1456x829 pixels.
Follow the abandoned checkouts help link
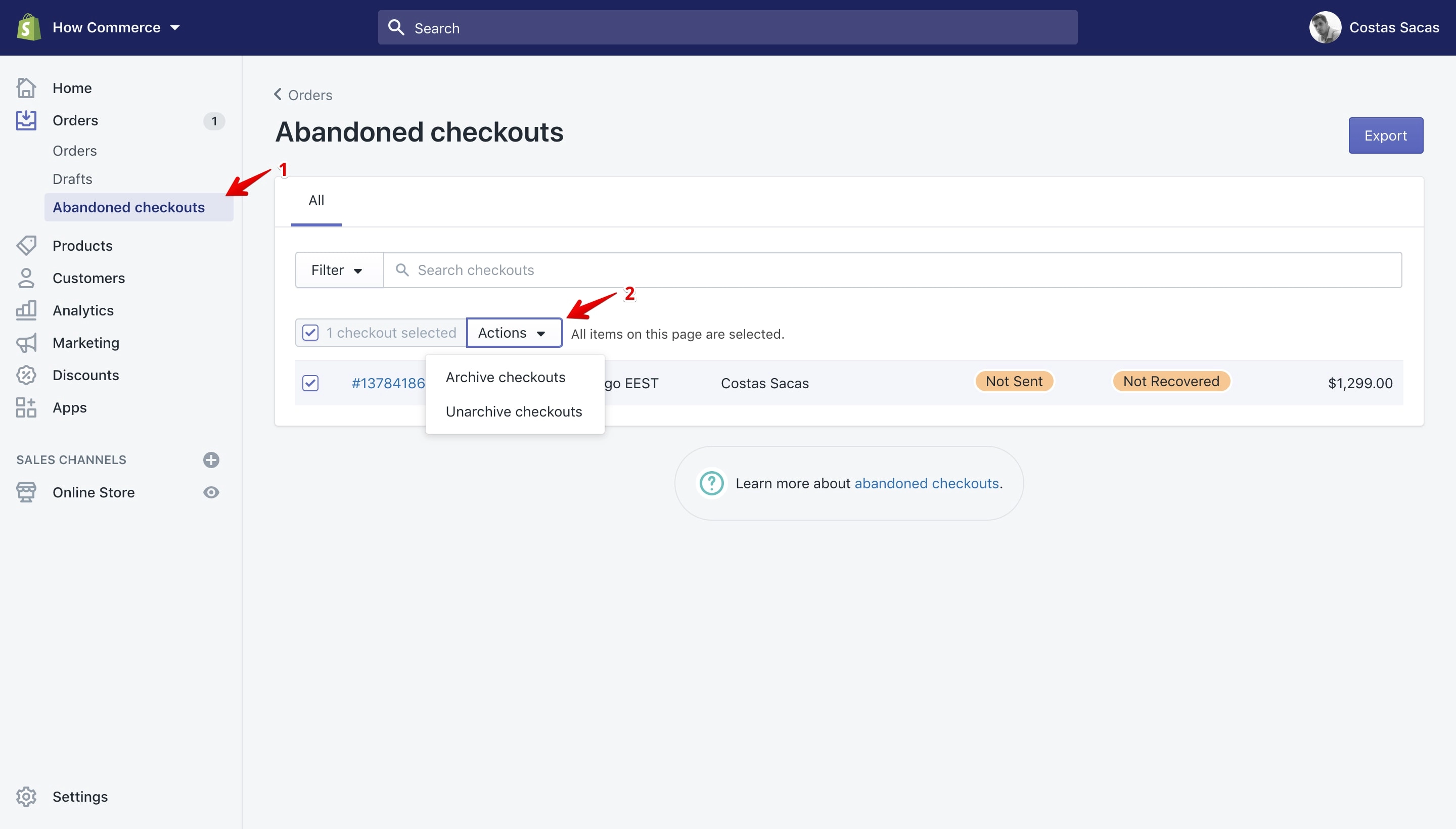pos(927,483)
